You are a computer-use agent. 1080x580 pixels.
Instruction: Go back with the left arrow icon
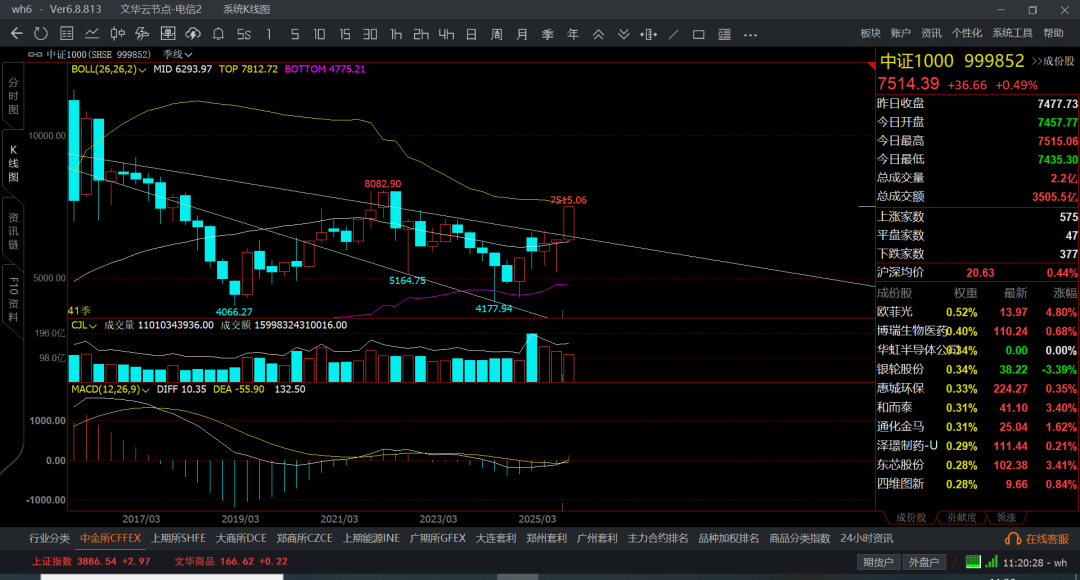pos(17,34)
